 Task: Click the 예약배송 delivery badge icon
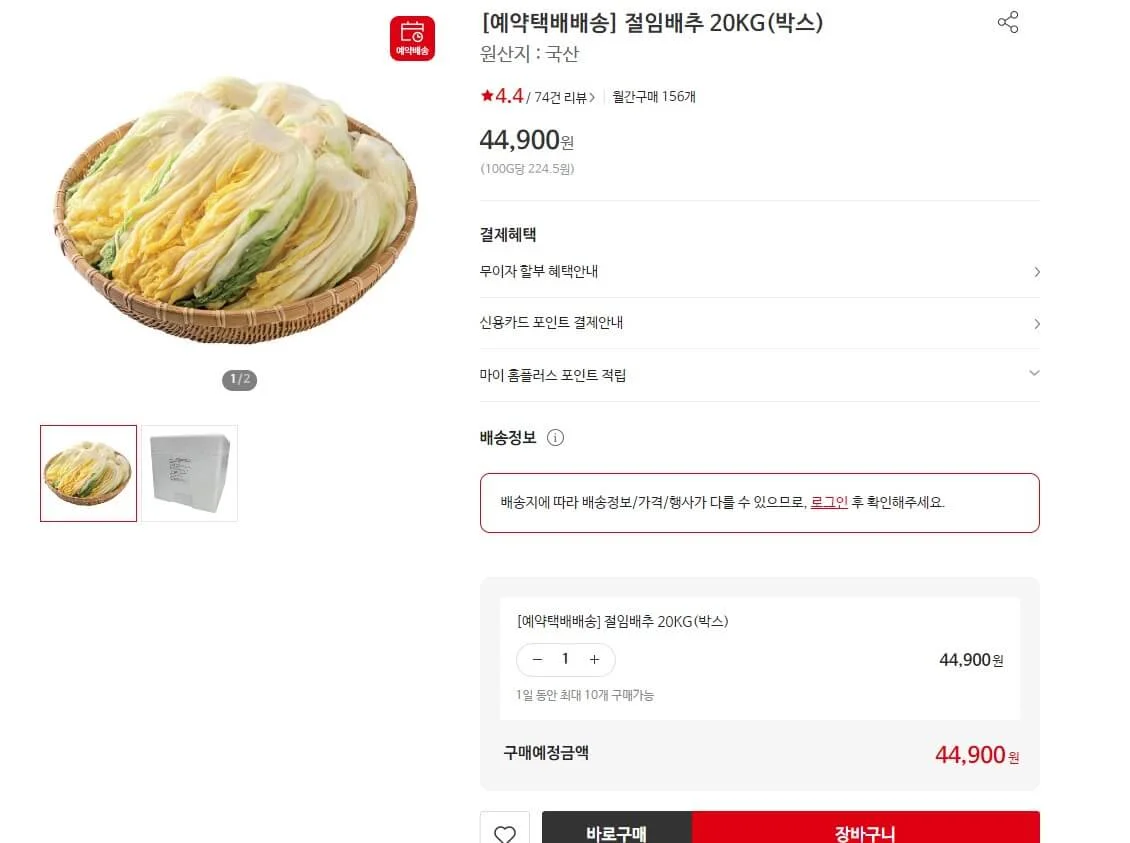pos(414,36)
